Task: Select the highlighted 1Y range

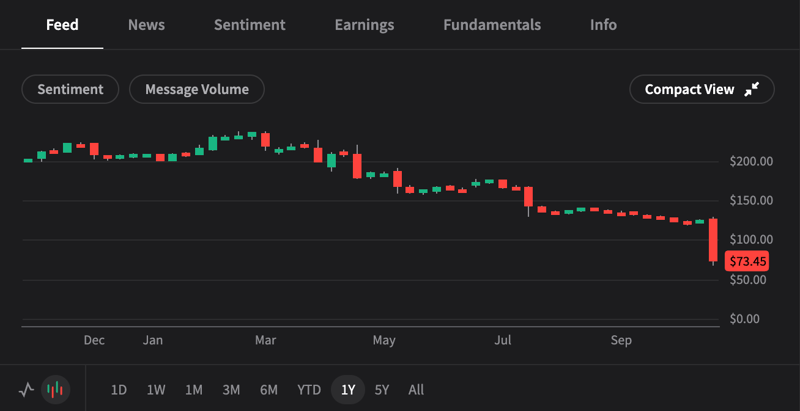Action: pos(348,390)
